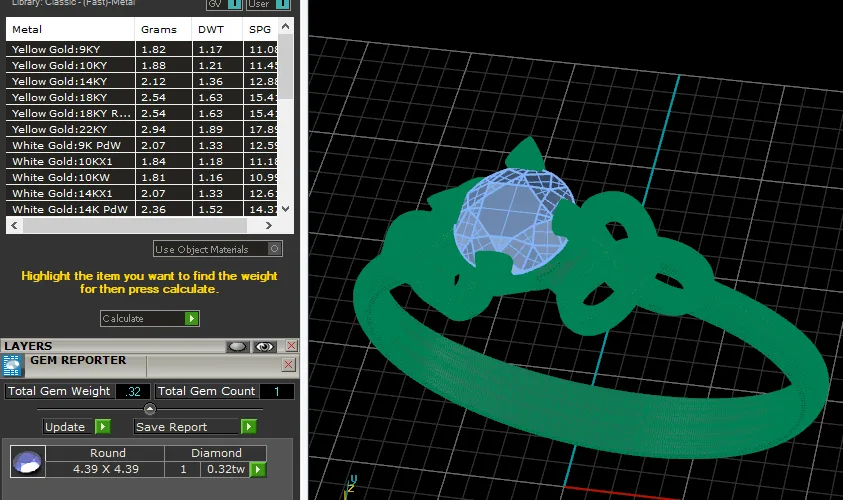
Task: Click the green arrow beside 0.32tw
Action: pos(258,469)
